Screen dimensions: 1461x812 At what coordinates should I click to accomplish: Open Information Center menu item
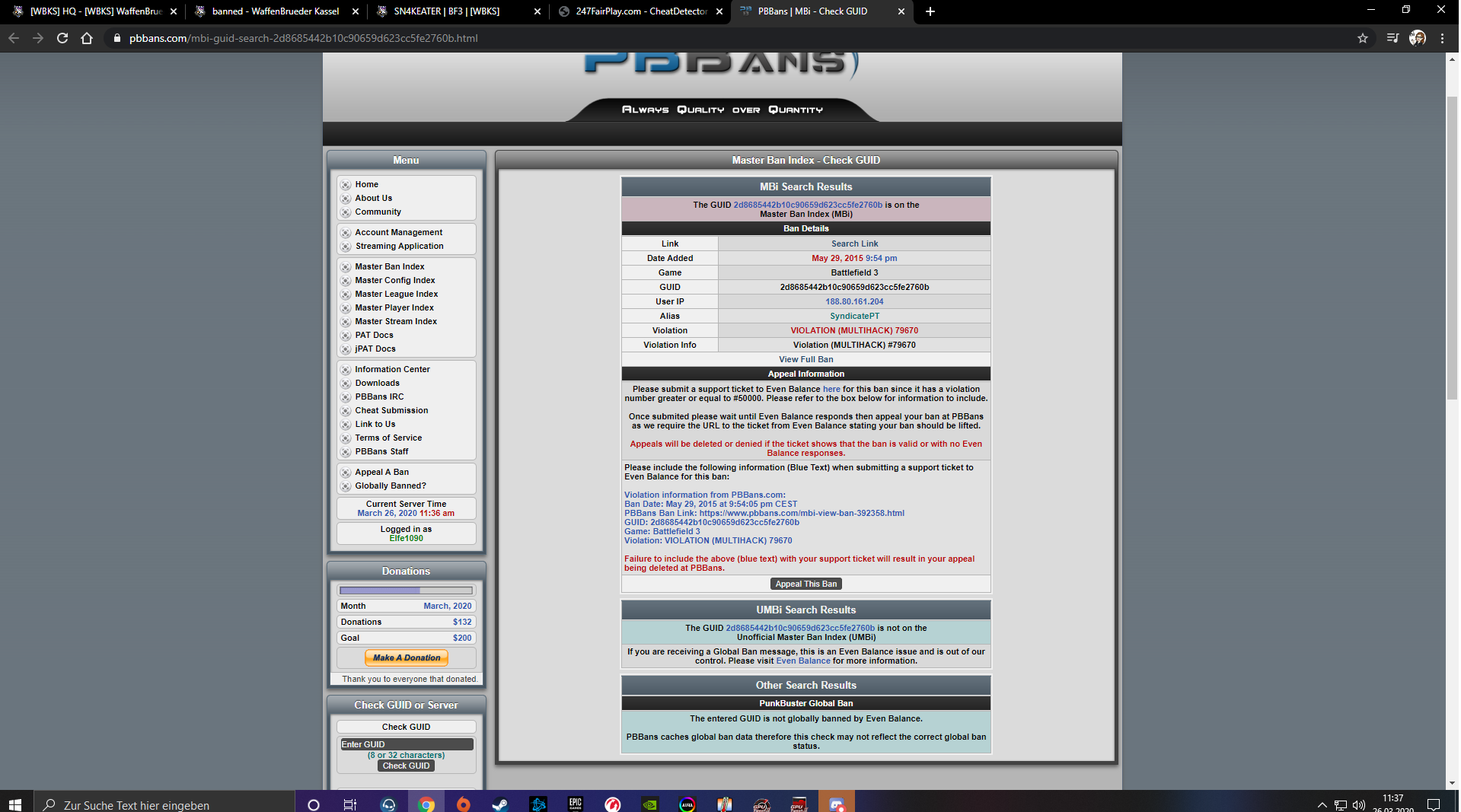[392, 369]
